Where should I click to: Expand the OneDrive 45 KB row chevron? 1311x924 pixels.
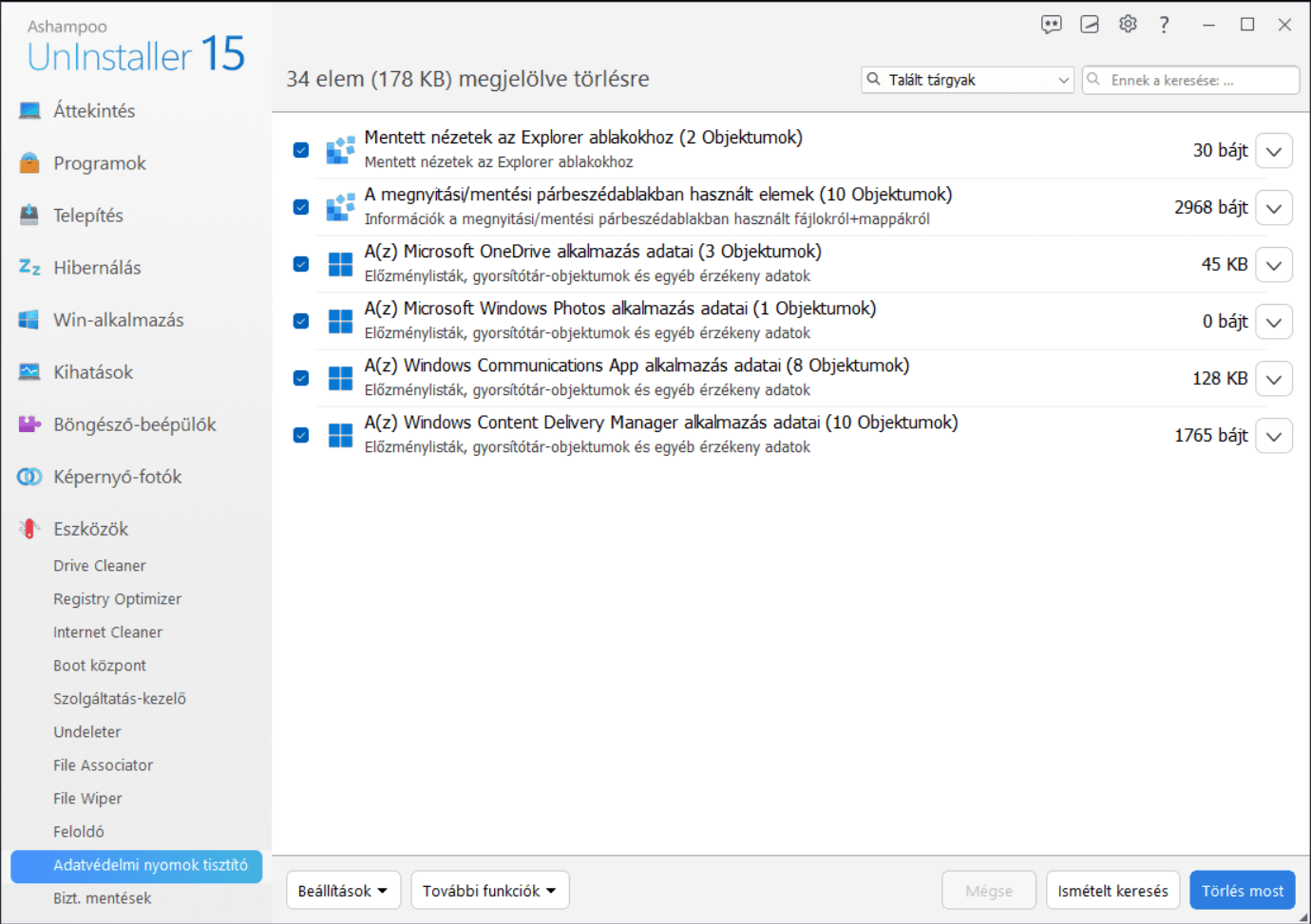tap(1274, 265)
